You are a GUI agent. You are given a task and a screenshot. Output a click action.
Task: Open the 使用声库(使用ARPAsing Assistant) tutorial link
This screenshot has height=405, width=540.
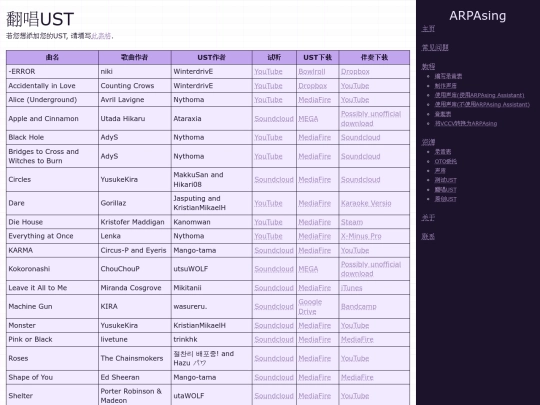[x=479, y=95]
